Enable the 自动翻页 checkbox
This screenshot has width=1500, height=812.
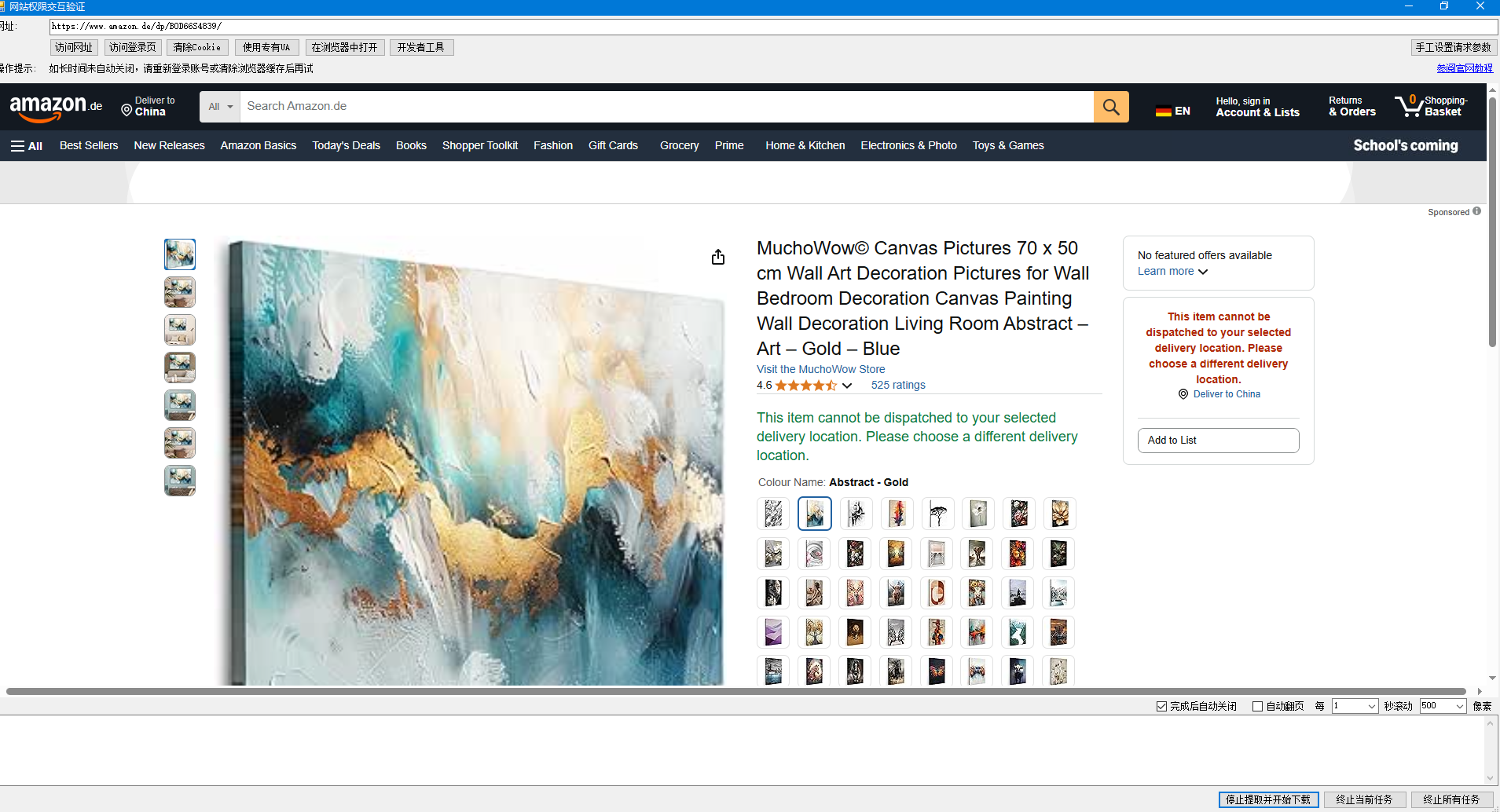tap(1257, 706)
